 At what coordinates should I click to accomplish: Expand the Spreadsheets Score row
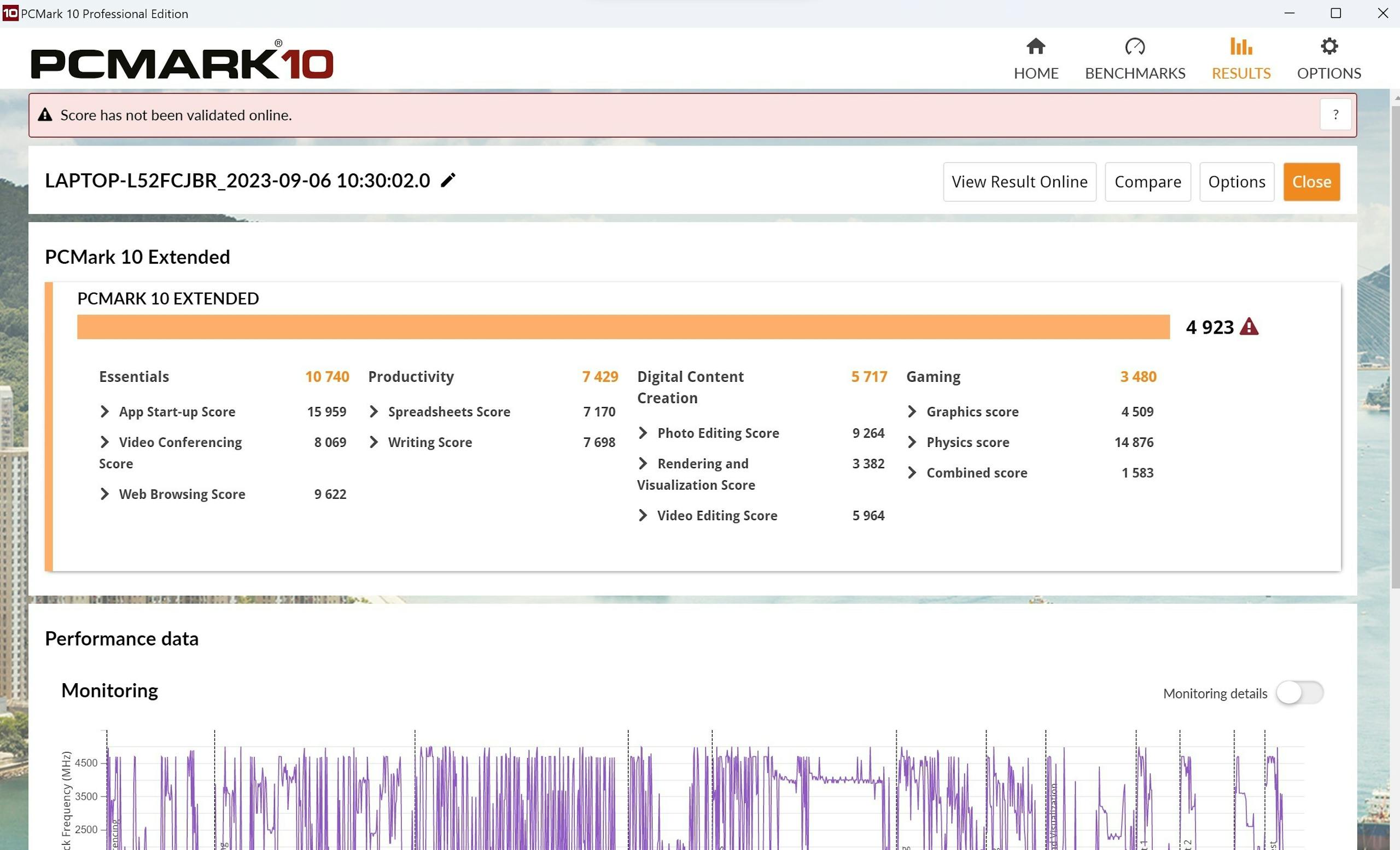[x=374, y=411]
